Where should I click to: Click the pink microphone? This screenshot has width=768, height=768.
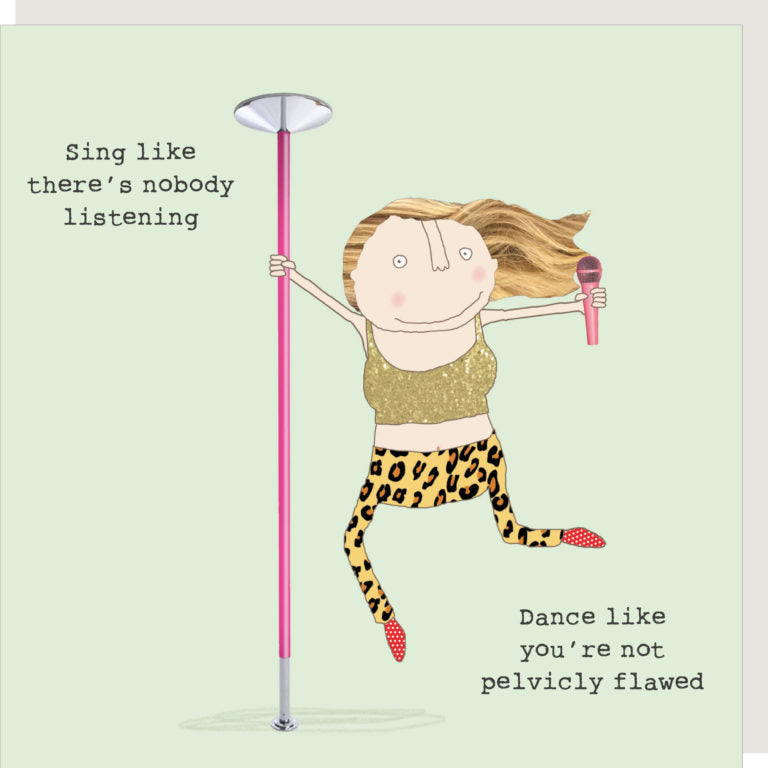tap(590, 300)
